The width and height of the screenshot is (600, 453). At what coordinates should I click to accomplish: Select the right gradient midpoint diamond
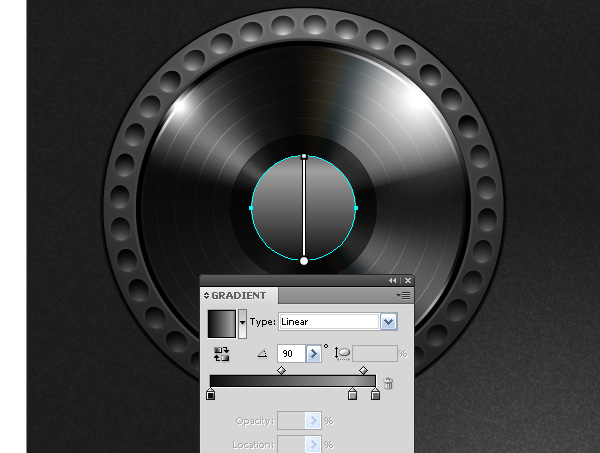(x=363, y=370)
